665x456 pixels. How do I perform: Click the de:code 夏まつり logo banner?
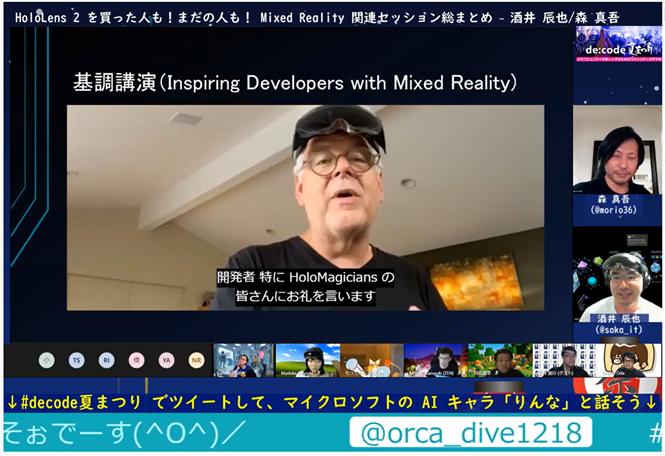pos(618,44)
